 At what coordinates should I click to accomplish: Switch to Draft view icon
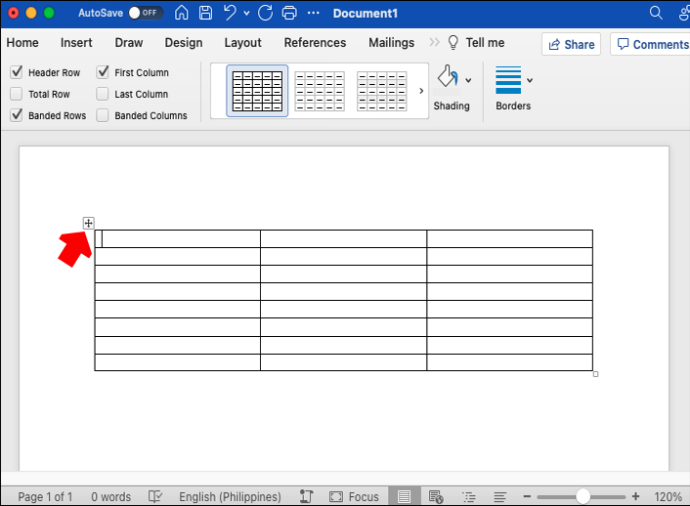(500, 497)
